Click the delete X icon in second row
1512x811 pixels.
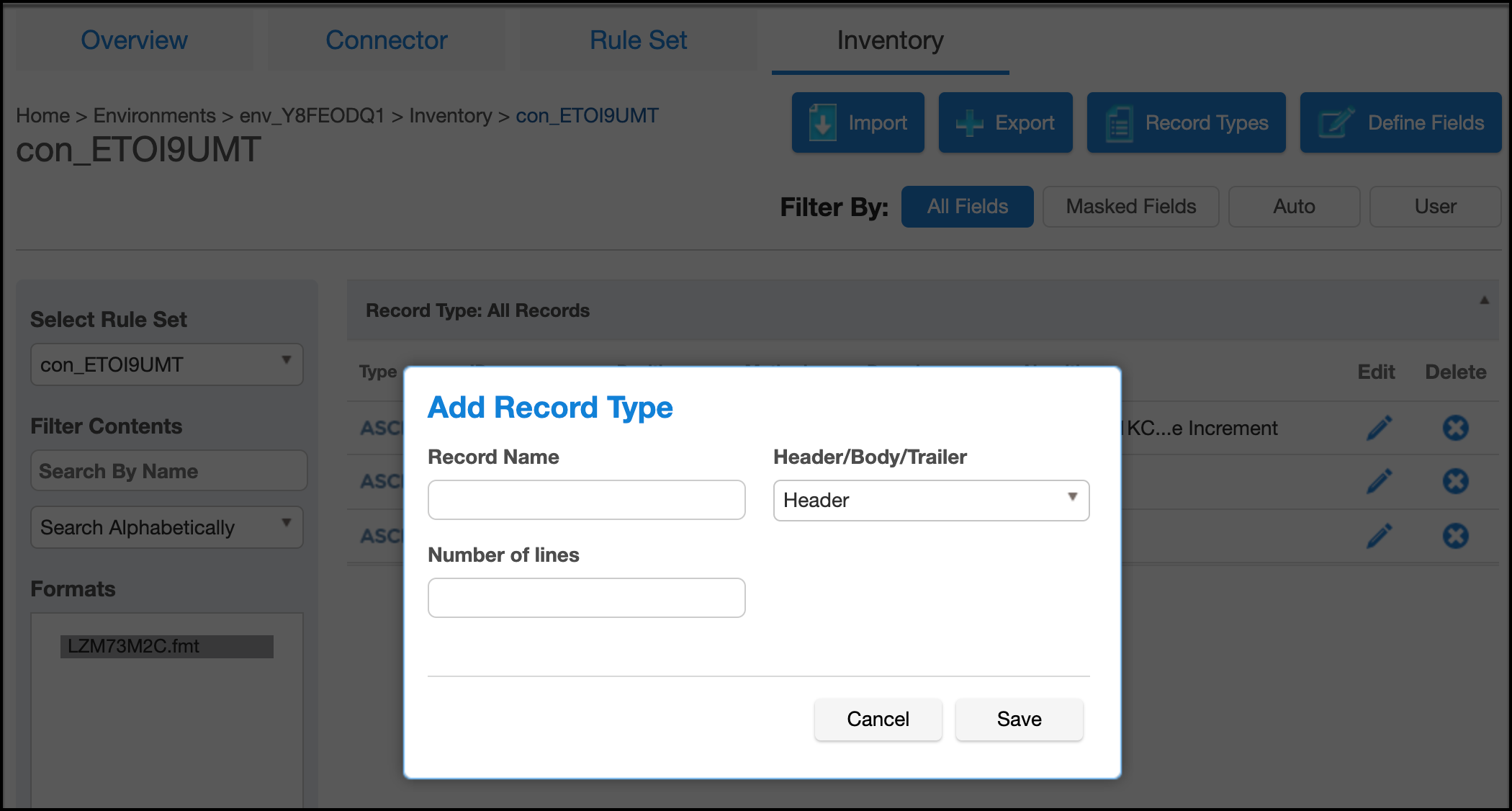coord(1455,481)
